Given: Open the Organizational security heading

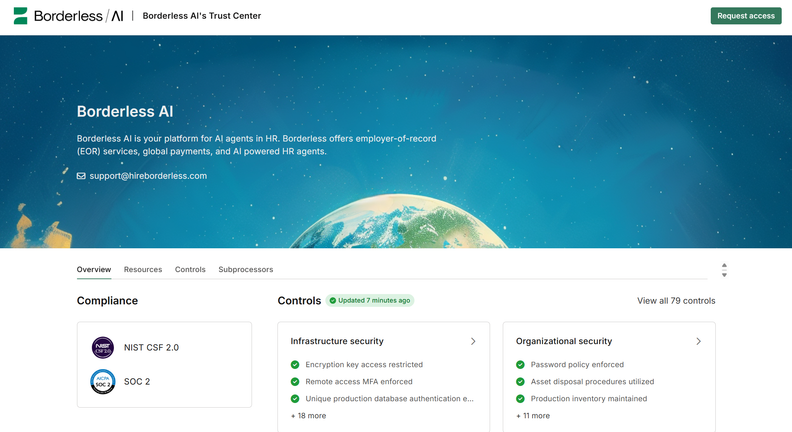Looking at the screenshot, I should pos(564,341).
